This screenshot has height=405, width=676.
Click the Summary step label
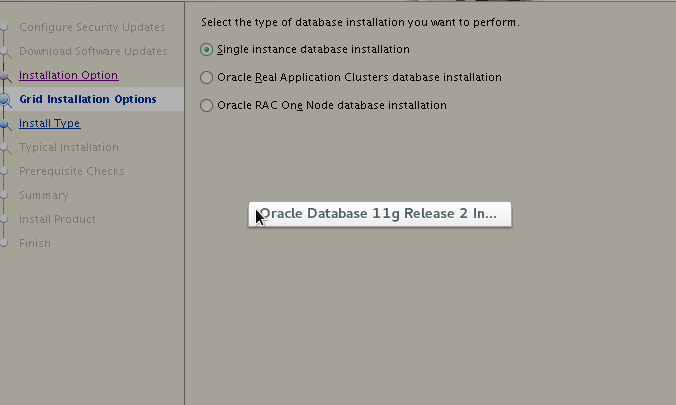pyautogui.click(x=43, y=195)
